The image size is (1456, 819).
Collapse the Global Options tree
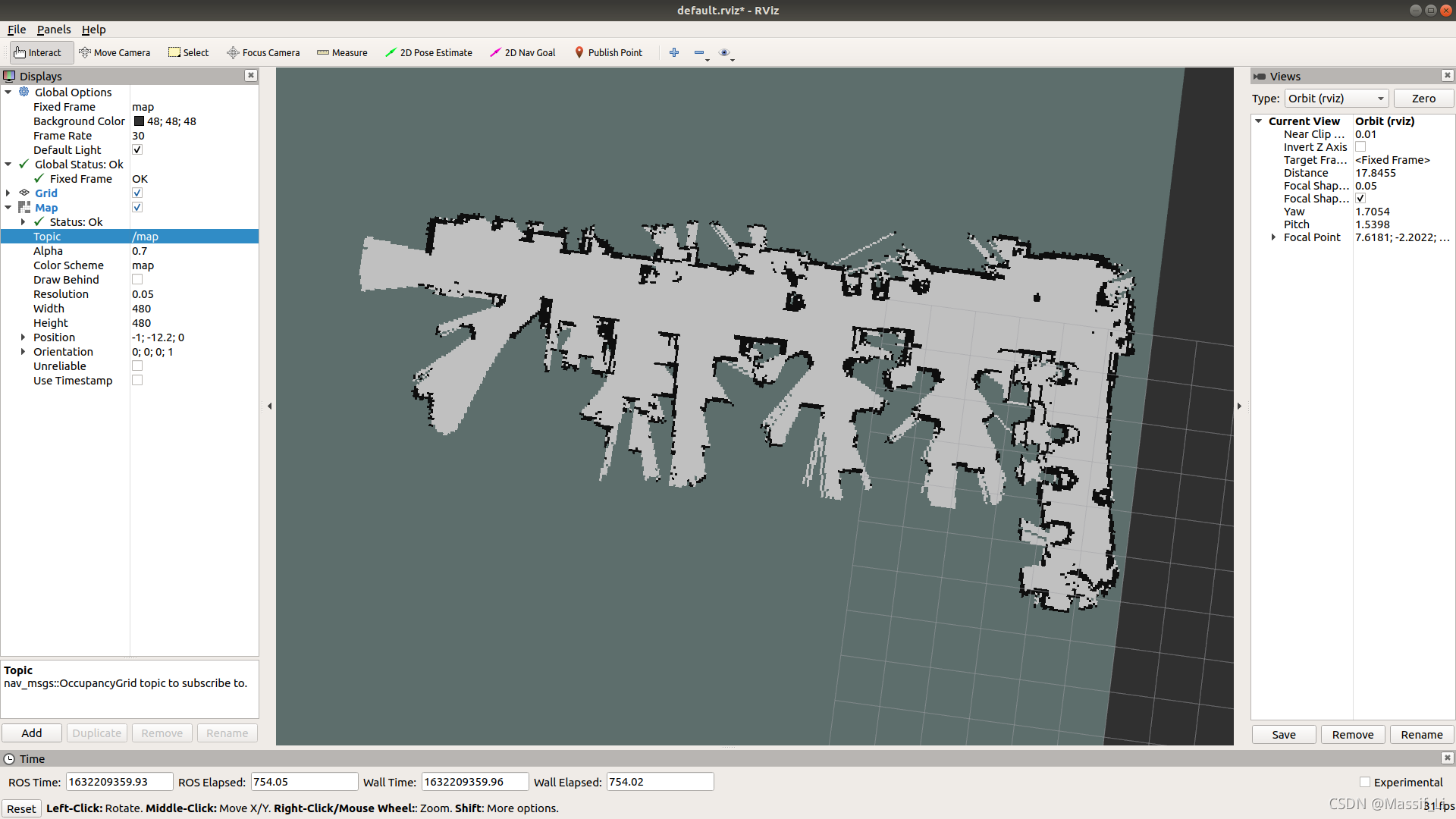pos(8,93)
